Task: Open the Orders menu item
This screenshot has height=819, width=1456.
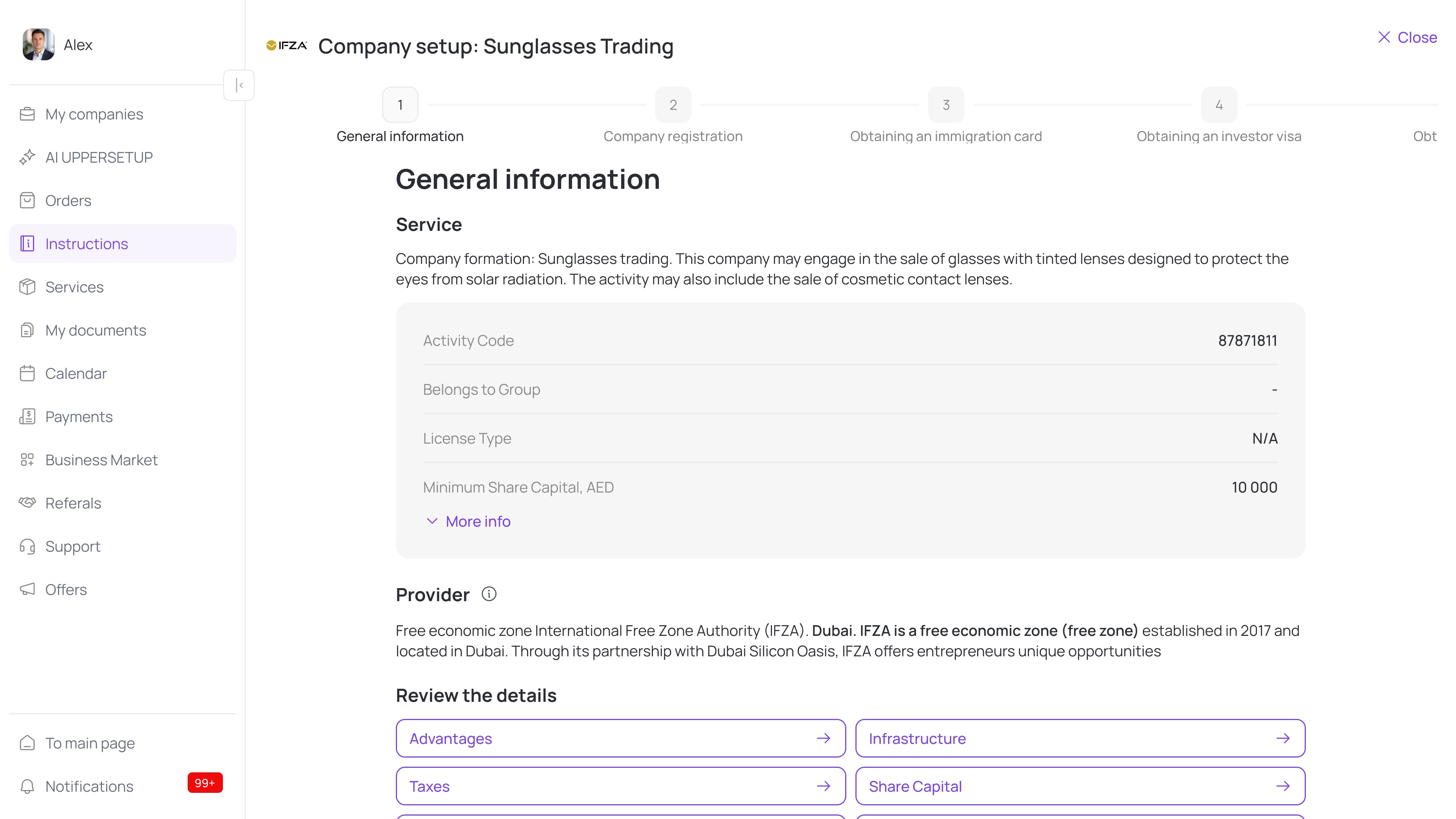Action: tap(122, 201)
